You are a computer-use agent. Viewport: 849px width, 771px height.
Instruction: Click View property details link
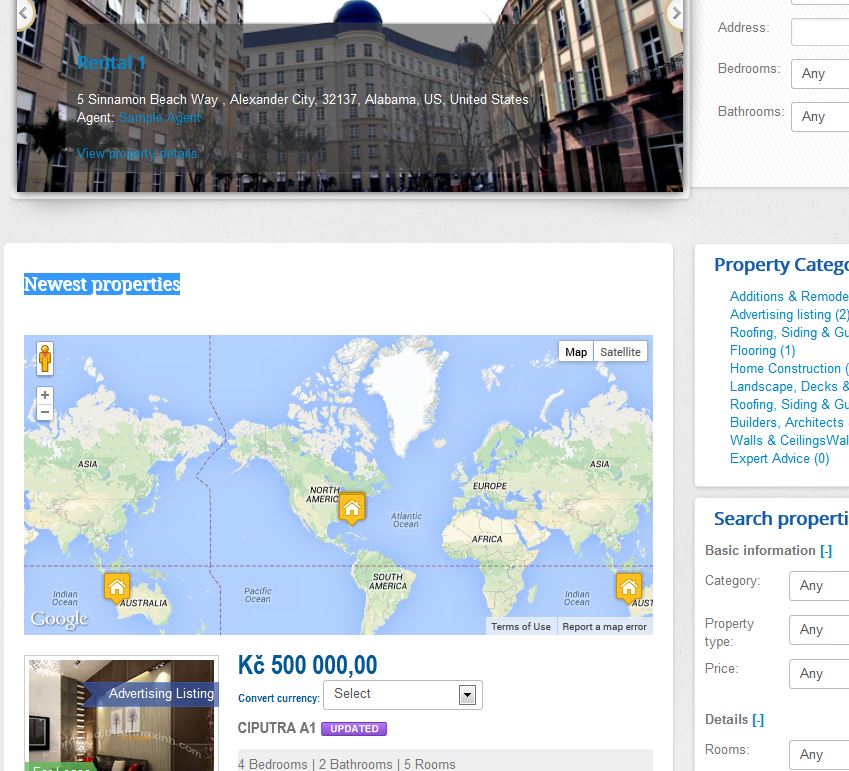(x=137, y=153)
